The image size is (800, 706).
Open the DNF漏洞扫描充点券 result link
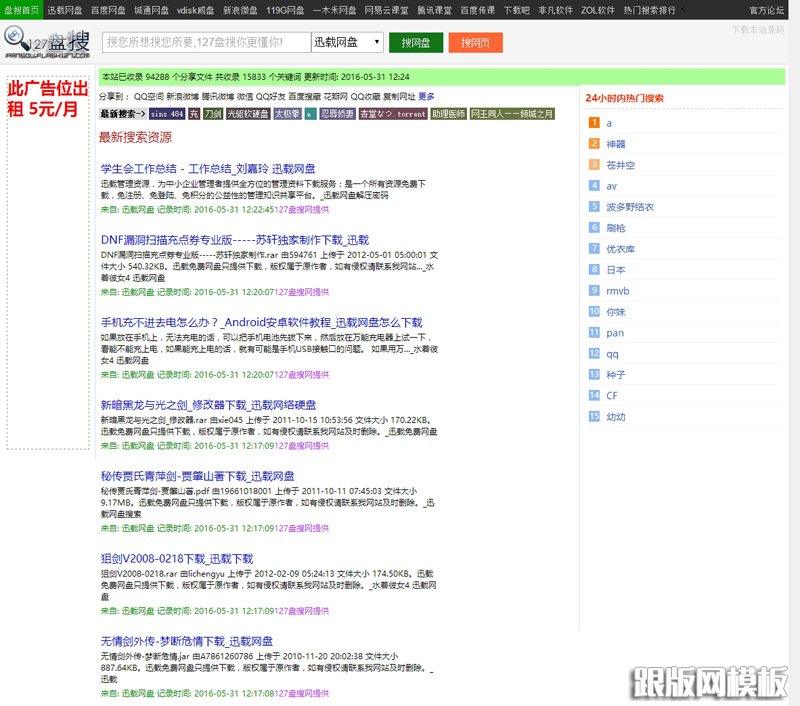click(234, 238)
